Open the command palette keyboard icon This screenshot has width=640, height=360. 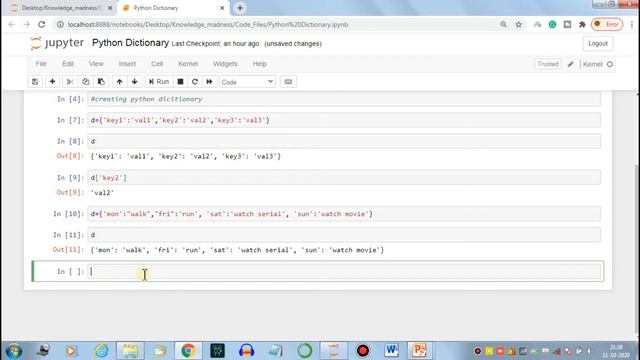click(288, 82)
